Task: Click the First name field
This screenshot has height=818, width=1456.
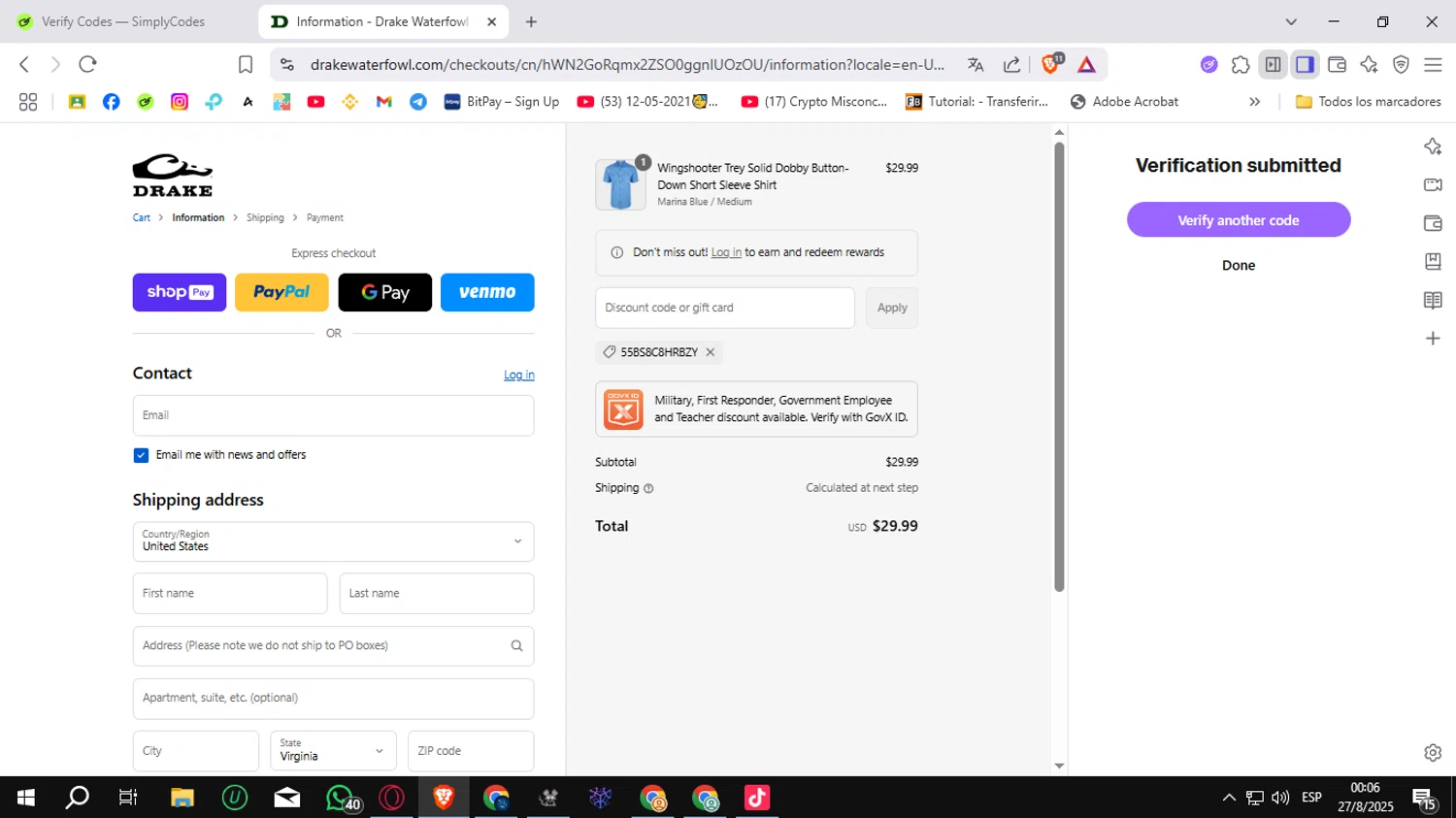Action: pyautogui.click(x=230, y=594)
